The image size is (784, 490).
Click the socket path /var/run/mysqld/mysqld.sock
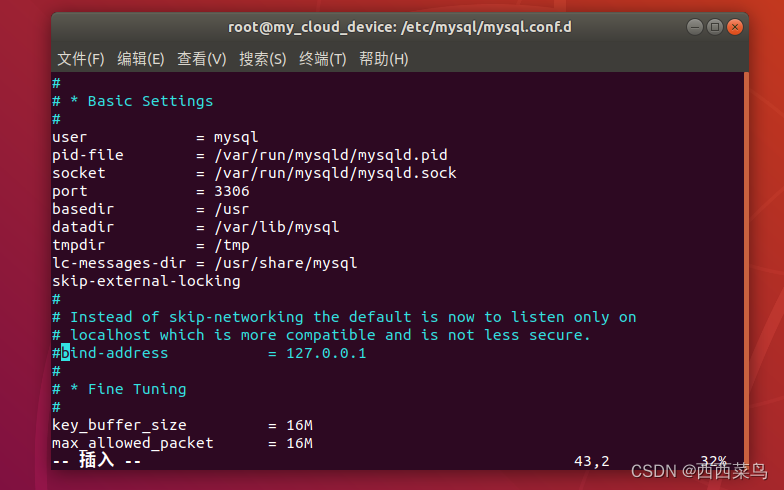click(335, 173)
